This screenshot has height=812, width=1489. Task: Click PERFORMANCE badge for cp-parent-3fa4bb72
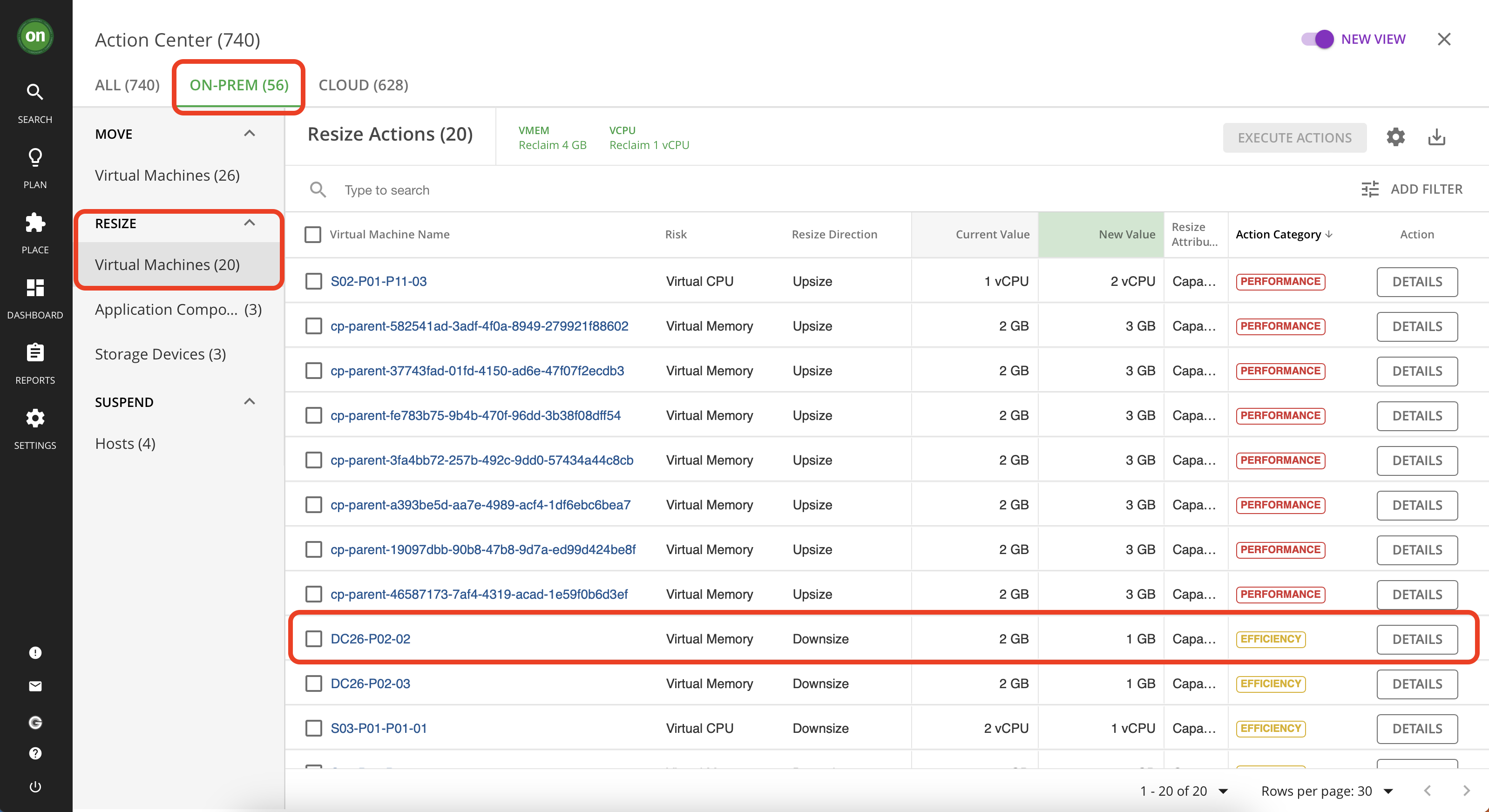(1280, 460)
